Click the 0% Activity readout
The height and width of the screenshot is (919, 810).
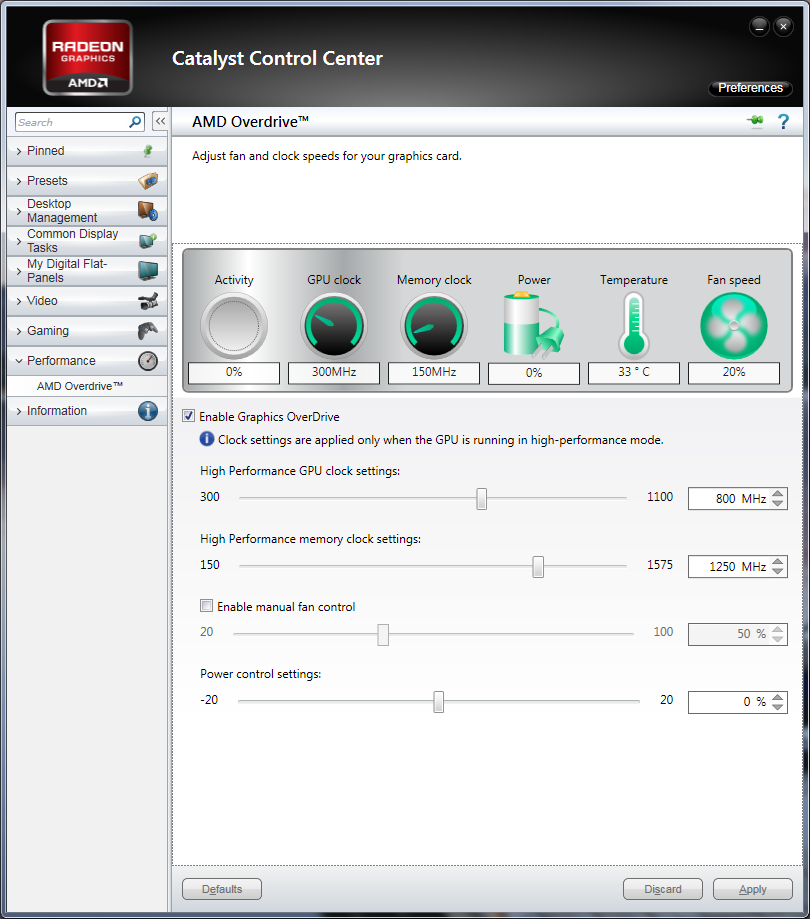coord(234,373)
